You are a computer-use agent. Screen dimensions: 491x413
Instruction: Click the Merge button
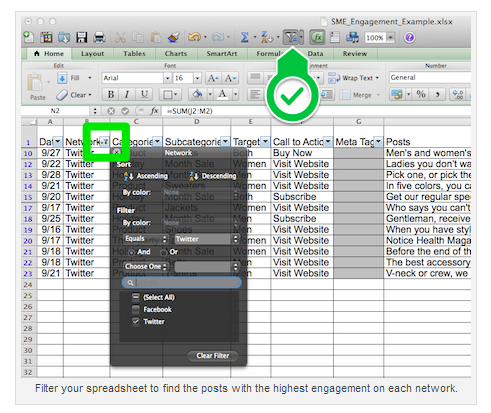click(360, 95)
